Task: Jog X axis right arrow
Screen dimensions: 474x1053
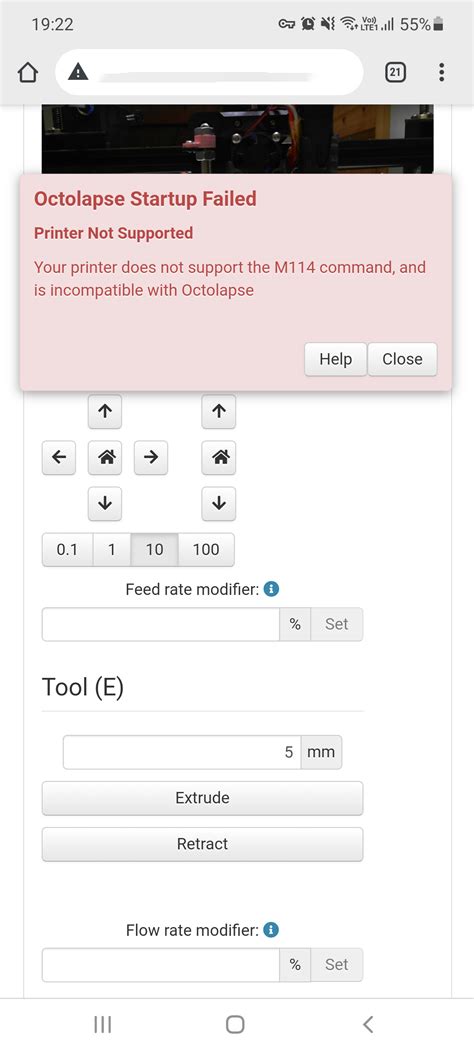Action: pos(151,457)
